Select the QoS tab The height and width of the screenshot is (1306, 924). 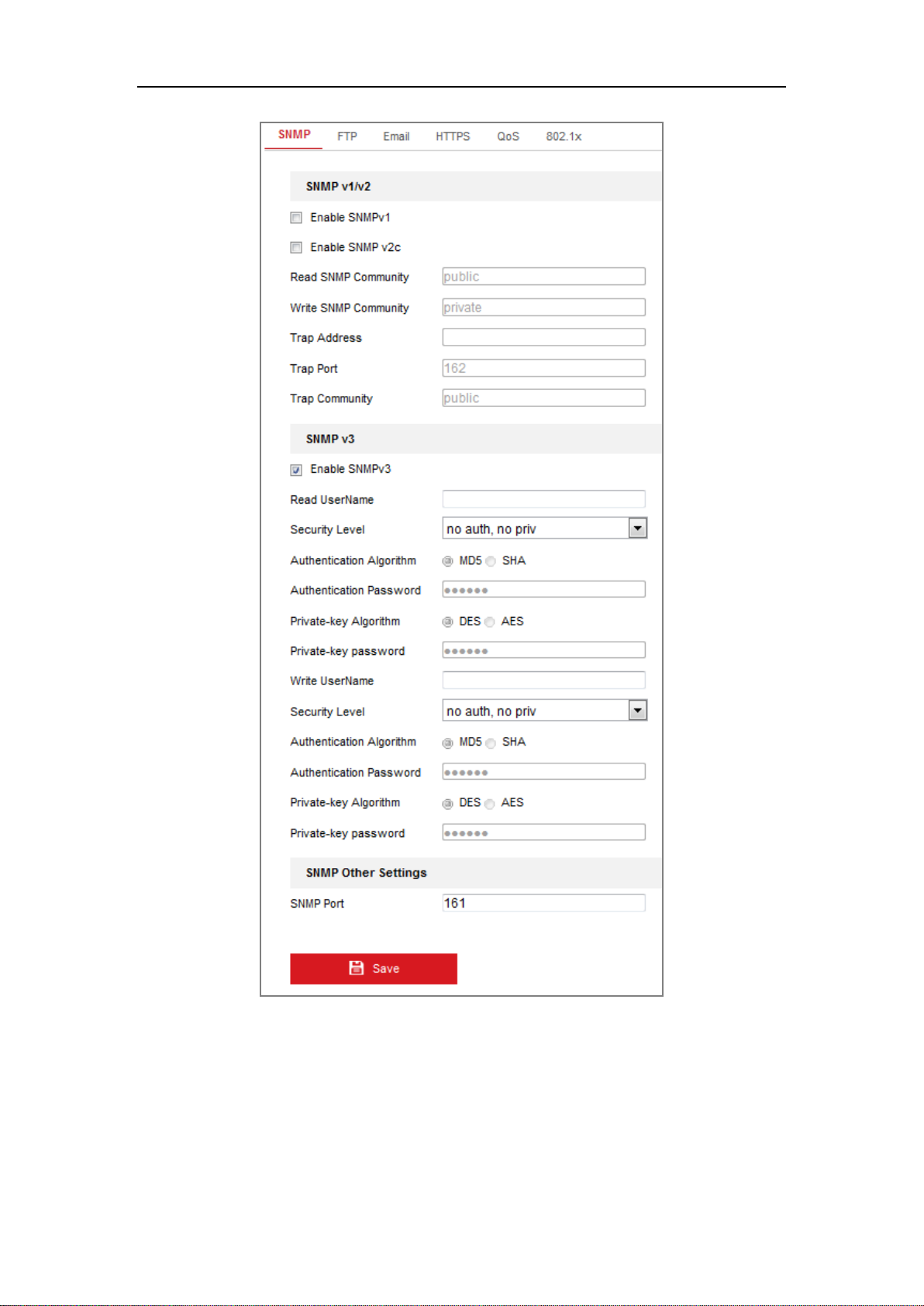[508, 136]
